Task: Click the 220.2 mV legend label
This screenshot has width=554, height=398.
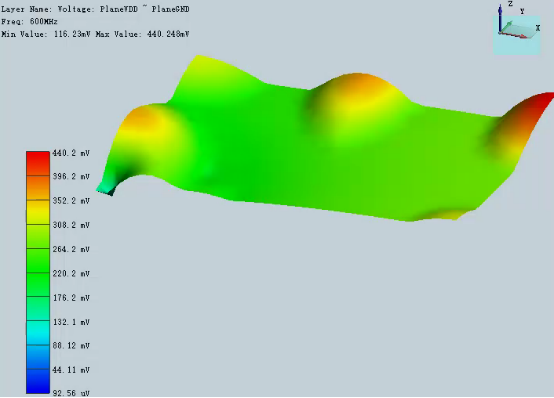Action: (x=71, y=274)
